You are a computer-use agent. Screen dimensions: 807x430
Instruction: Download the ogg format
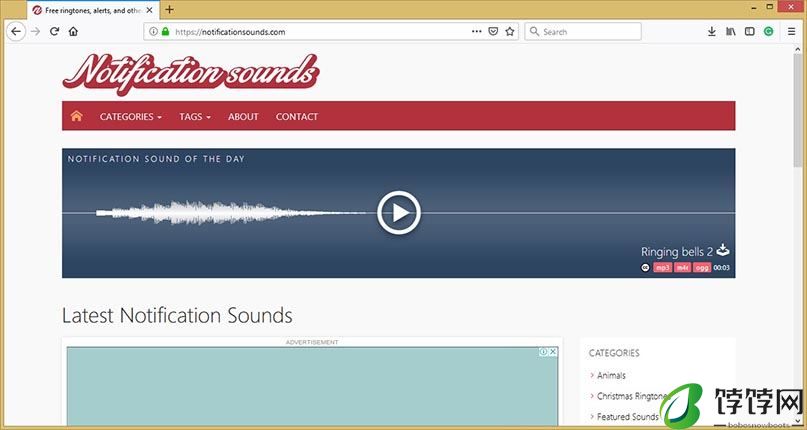click(x=702, y=267)
